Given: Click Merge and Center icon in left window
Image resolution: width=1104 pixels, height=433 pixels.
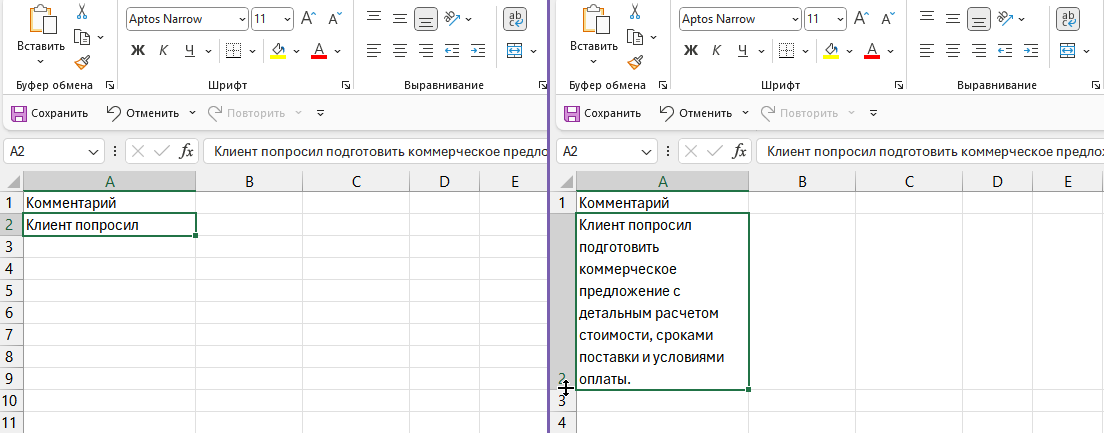Looking at the screenshot, I should [x=515, y=51].
